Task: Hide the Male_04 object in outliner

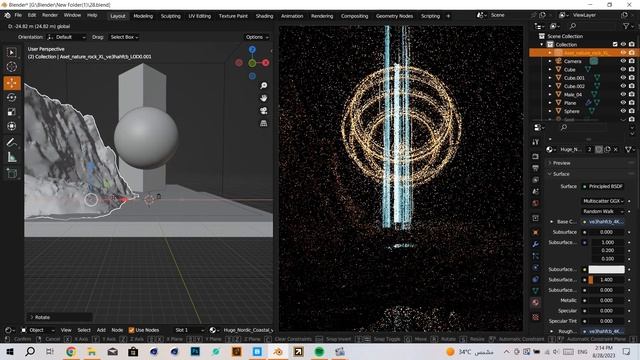Action: point(623,94)
